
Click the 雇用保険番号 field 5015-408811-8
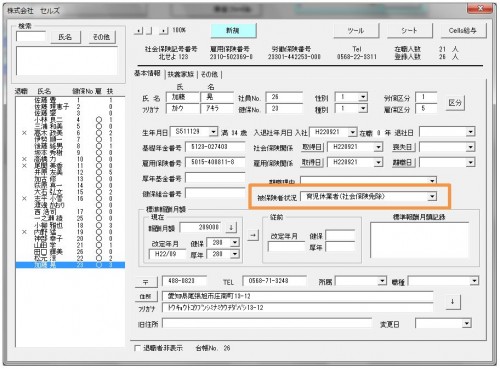click(x=215, y=162)
